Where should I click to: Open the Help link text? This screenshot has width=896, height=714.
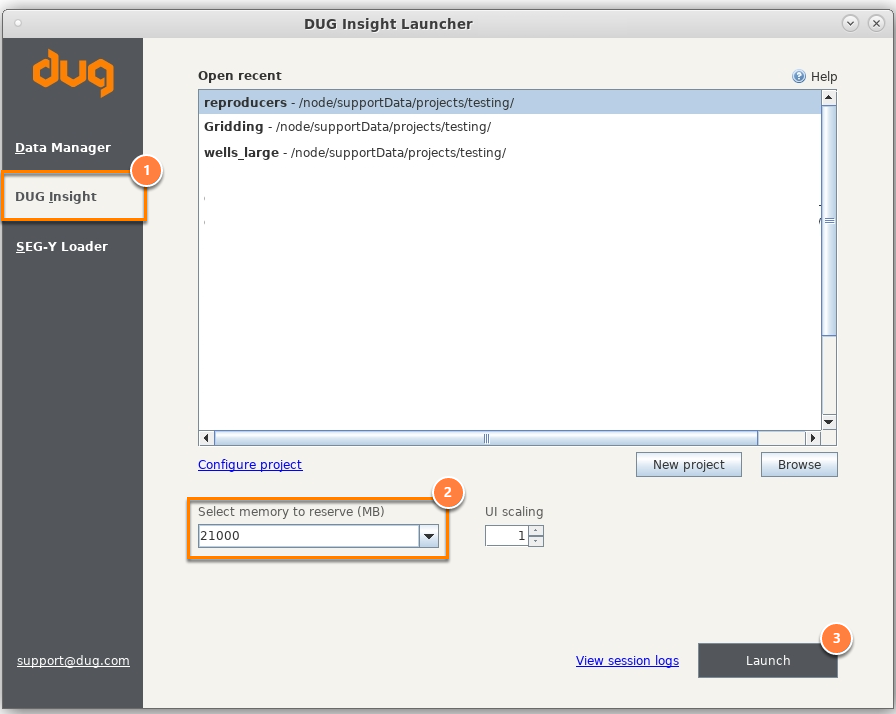click(823, 77)
